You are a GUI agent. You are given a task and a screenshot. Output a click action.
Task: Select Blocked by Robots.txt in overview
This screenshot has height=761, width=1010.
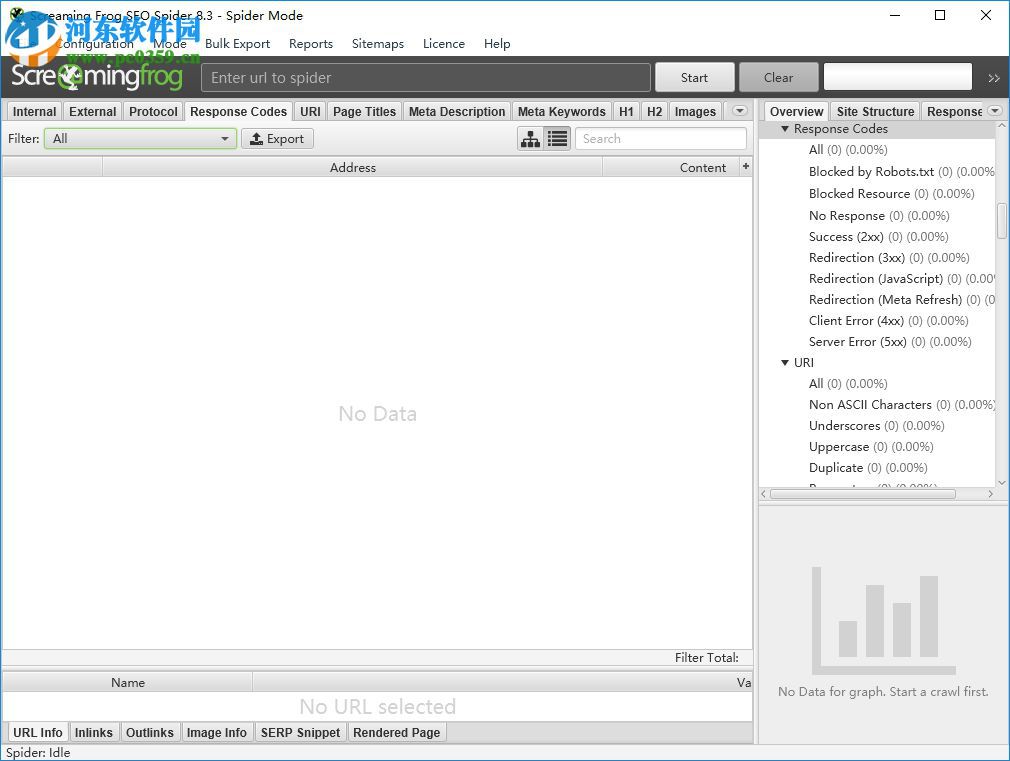pos(901,171)
